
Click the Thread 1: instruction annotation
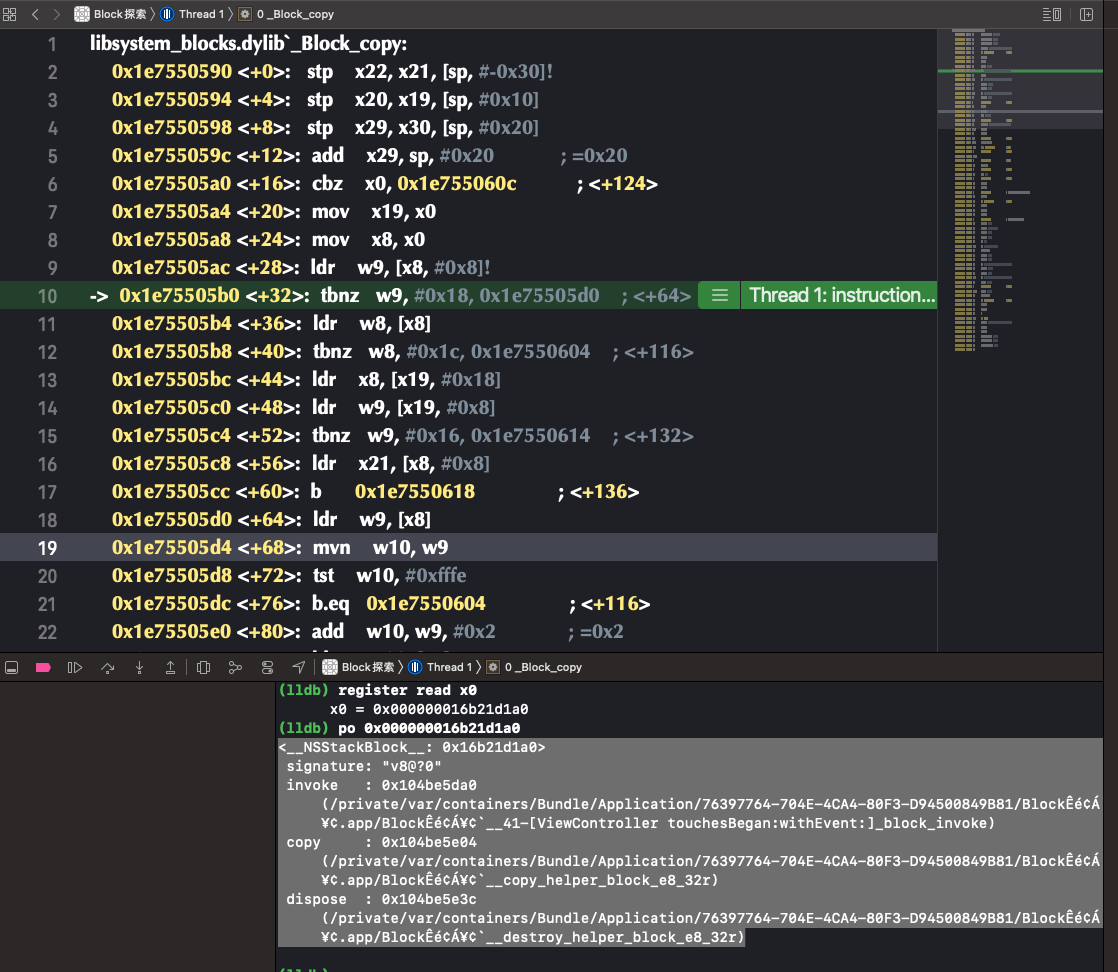841,295
